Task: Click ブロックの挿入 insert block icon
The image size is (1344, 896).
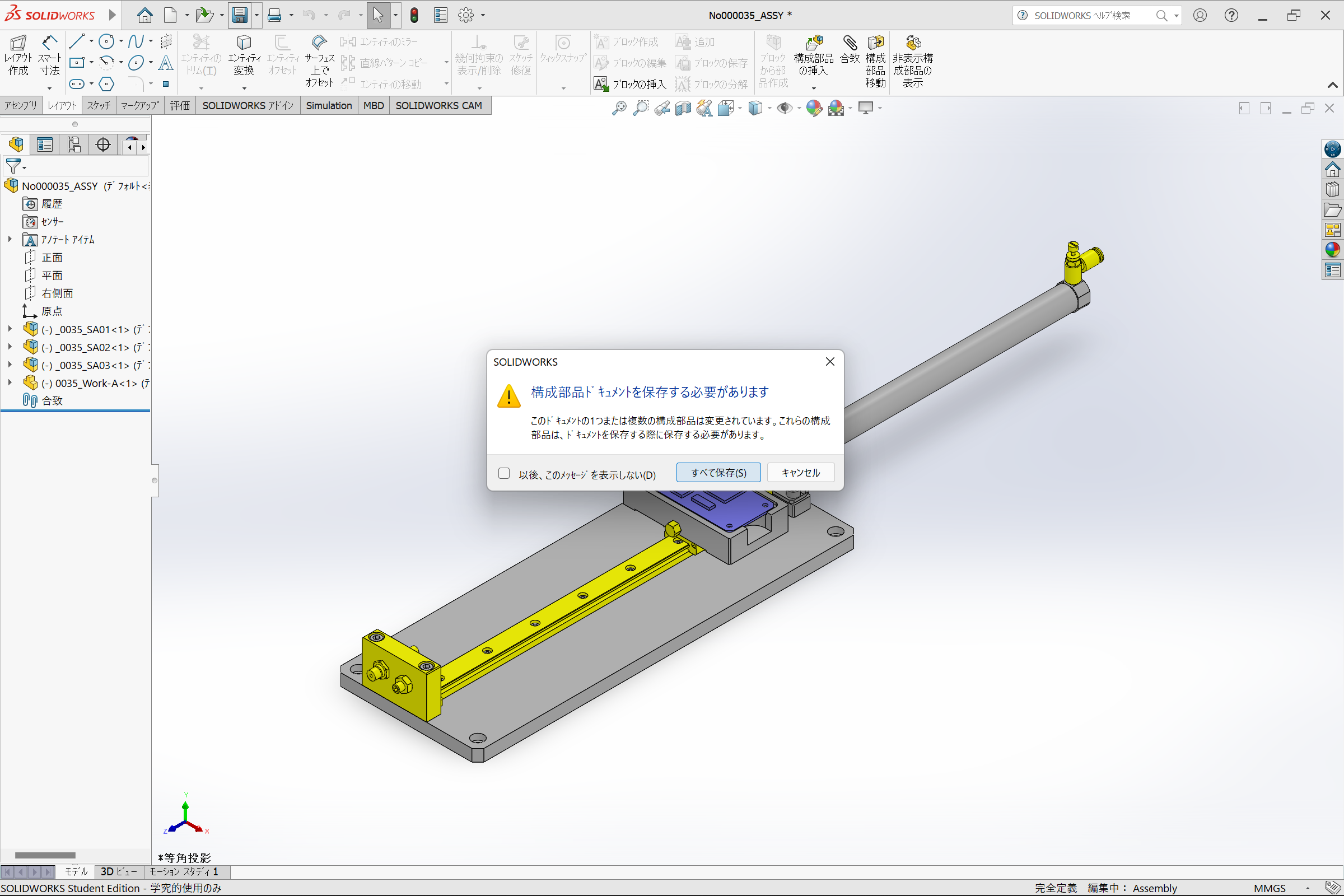Action: click(629, 84)
